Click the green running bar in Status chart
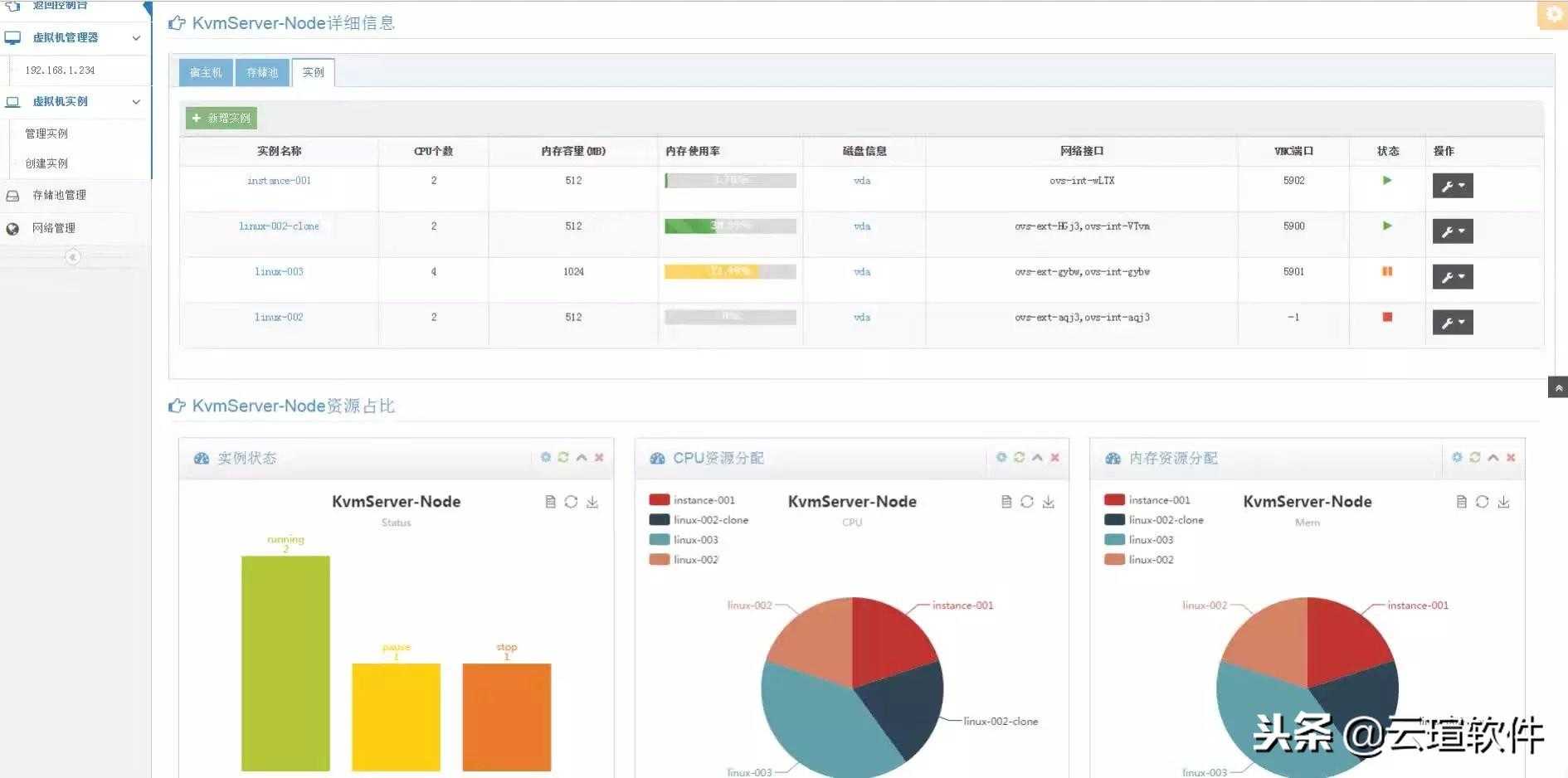Viewport: 1568px width, 778px height. 285,664
